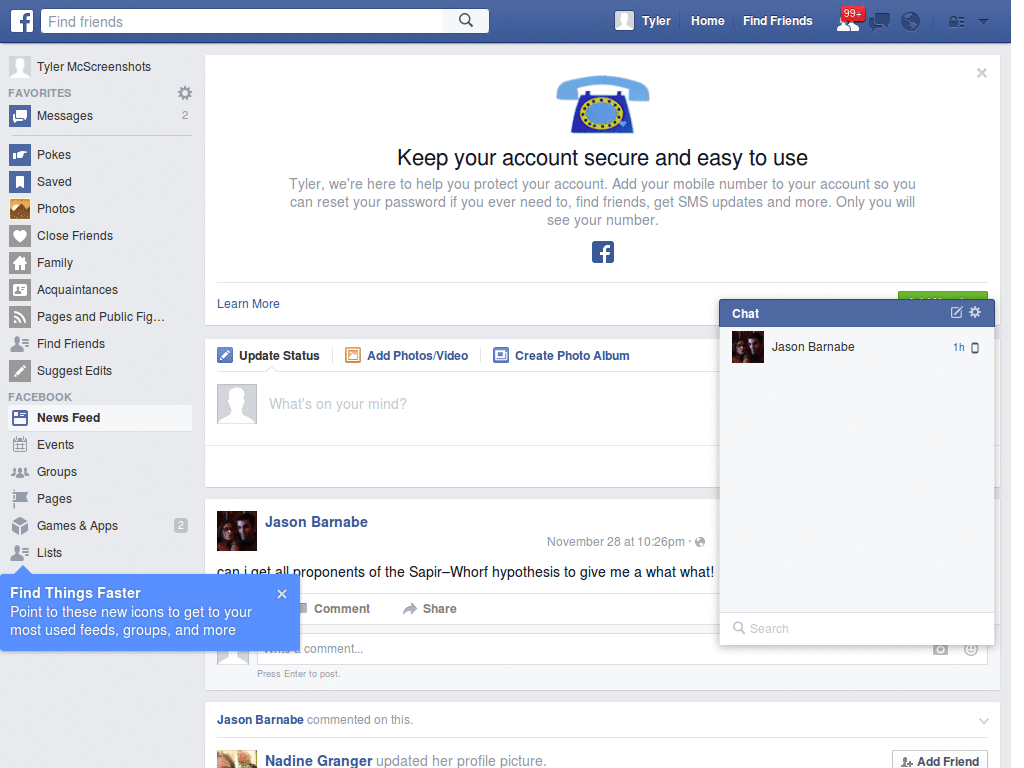Click Find Friends in the top bar
This screenshot has height=768, width=1024.
(x=777, y=21)
